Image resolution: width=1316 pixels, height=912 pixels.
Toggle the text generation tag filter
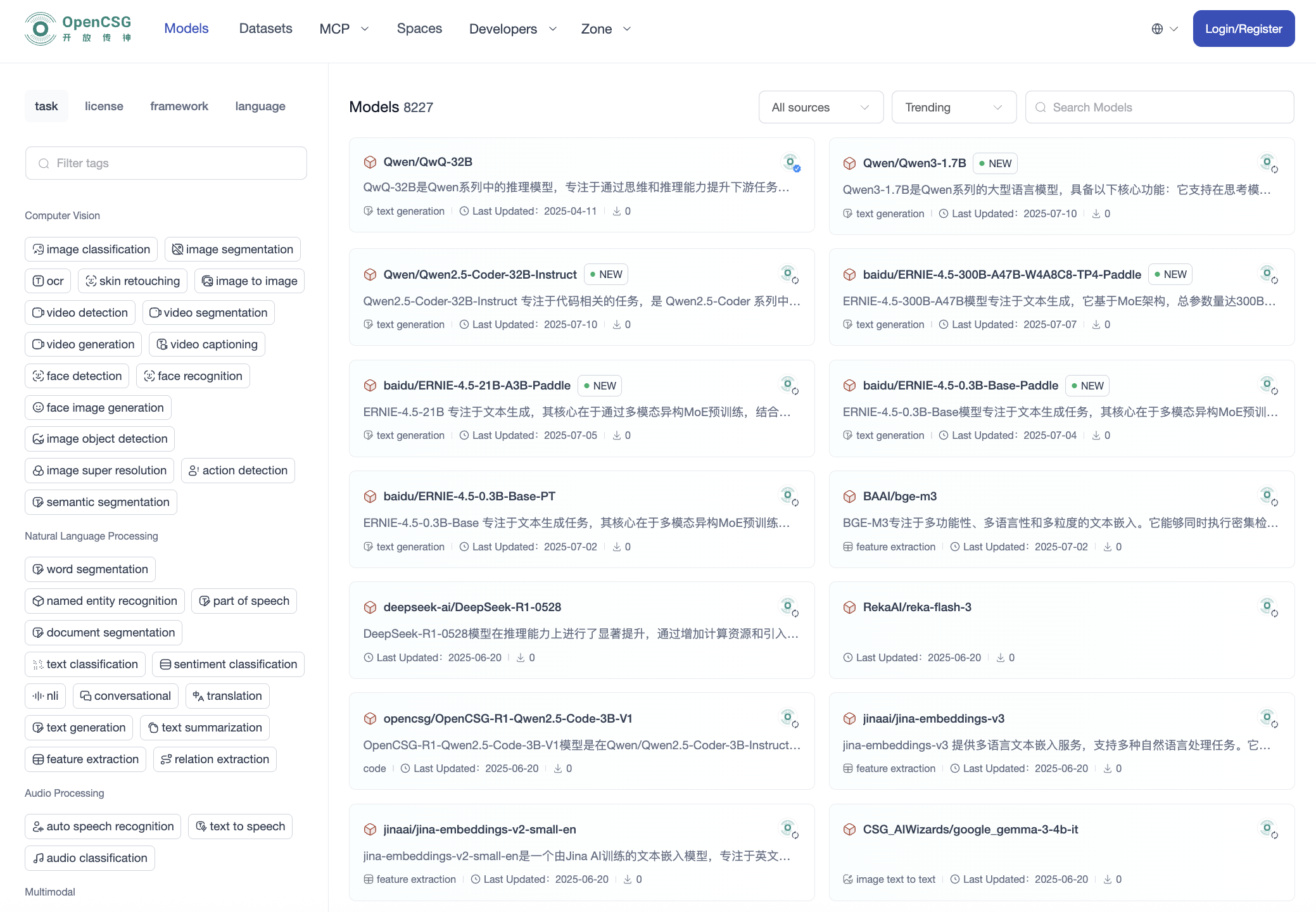click(x=79, y=728)
